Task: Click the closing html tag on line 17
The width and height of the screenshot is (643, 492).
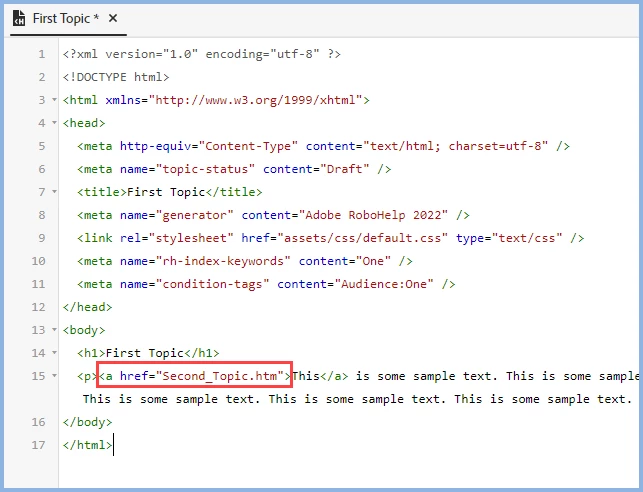Action: [87, 445]
